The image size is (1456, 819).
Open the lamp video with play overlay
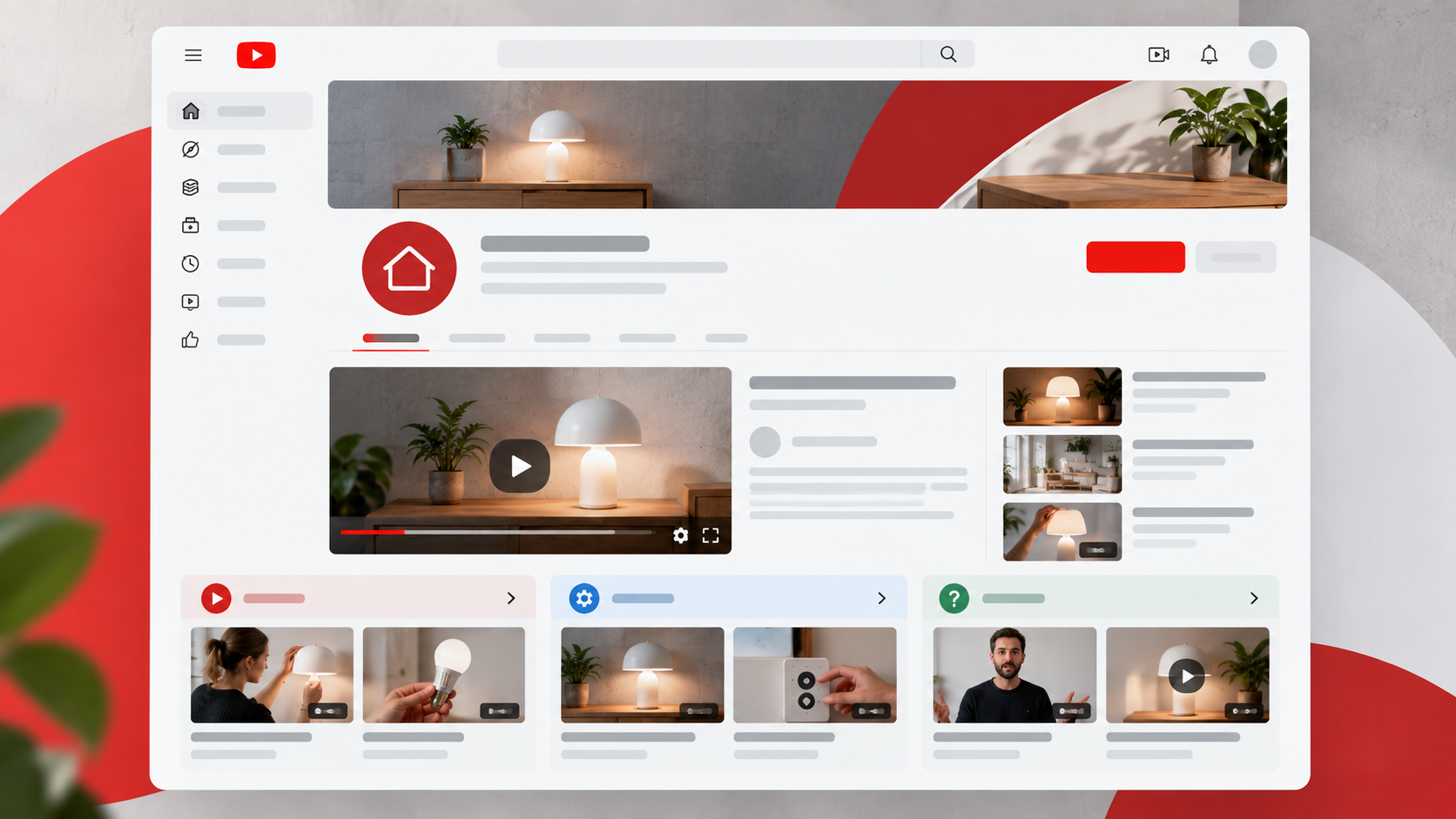[1188, 675]
